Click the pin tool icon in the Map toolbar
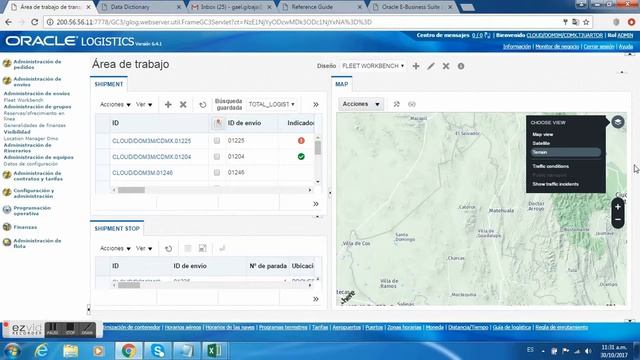The height and width of the screenshot is (360, 640). pos(396,104)
